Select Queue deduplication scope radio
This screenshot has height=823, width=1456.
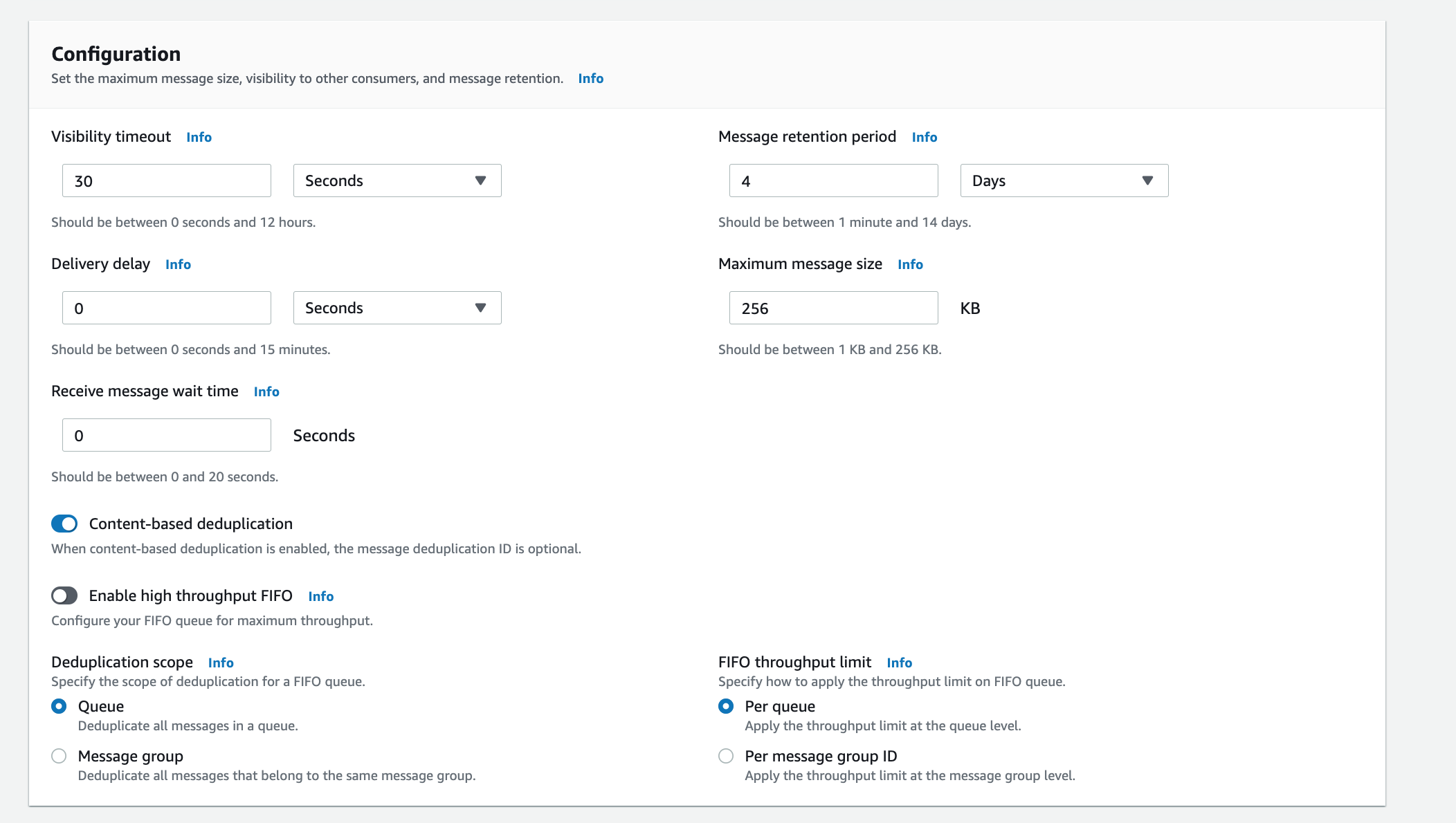(x=59, y=706)
